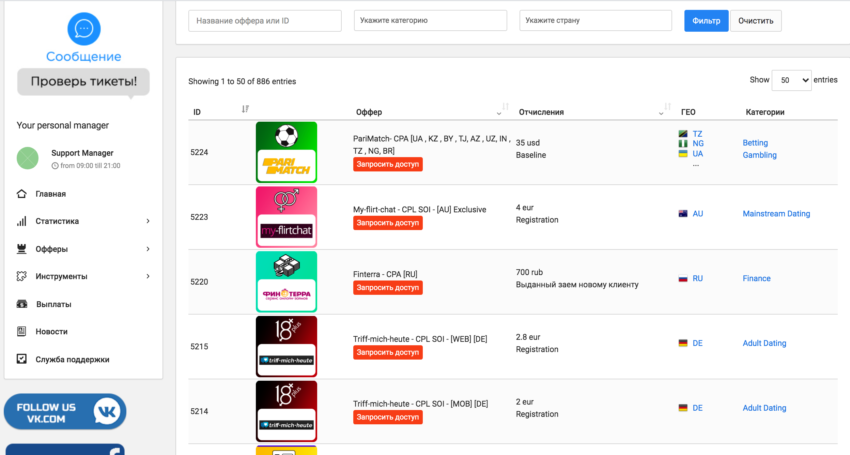850x455 pixels.
Task: Click the Nigeria flag next to NG
Action: click(683, 144)
